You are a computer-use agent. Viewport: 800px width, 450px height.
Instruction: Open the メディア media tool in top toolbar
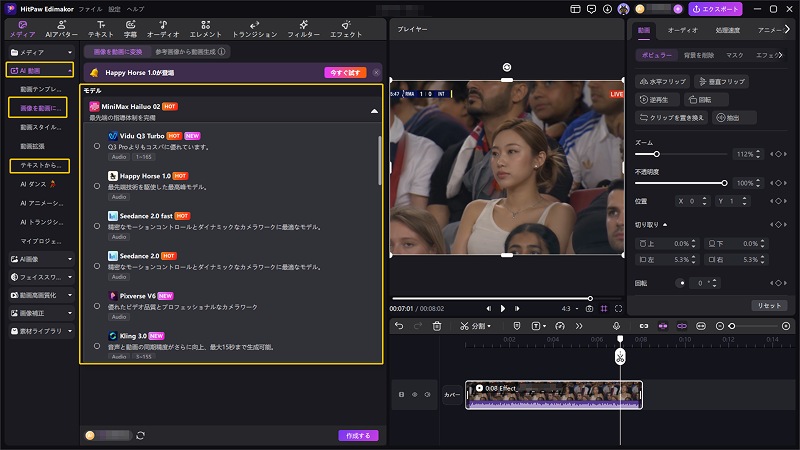click(22, 29)
